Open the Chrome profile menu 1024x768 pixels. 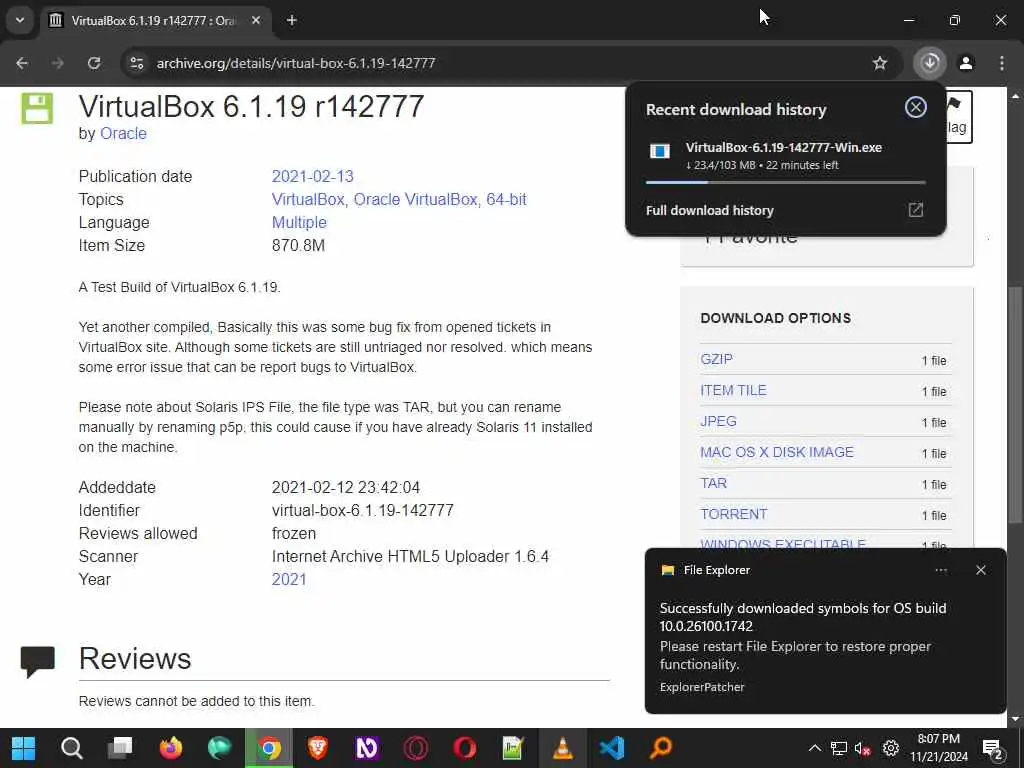point(966,63)
